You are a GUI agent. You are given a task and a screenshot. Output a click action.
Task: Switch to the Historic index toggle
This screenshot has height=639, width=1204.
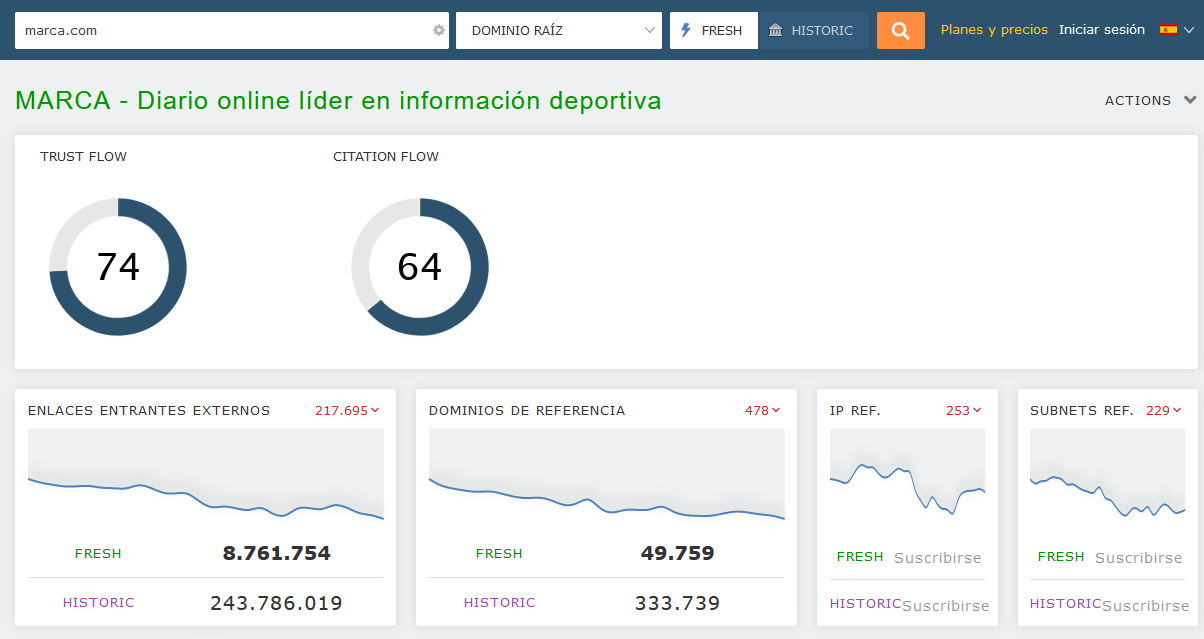click(814, 30)
